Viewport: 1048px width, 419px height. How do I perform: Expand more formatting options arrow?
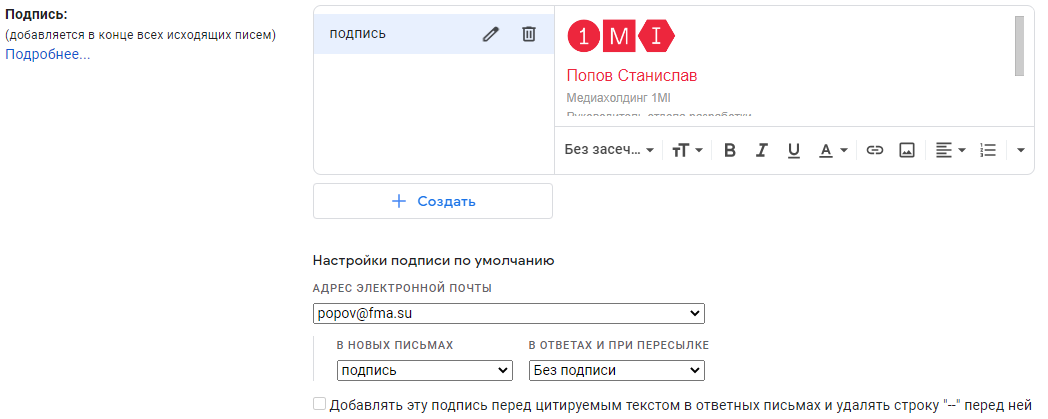pyautogui.click(x=1020, y=150)
